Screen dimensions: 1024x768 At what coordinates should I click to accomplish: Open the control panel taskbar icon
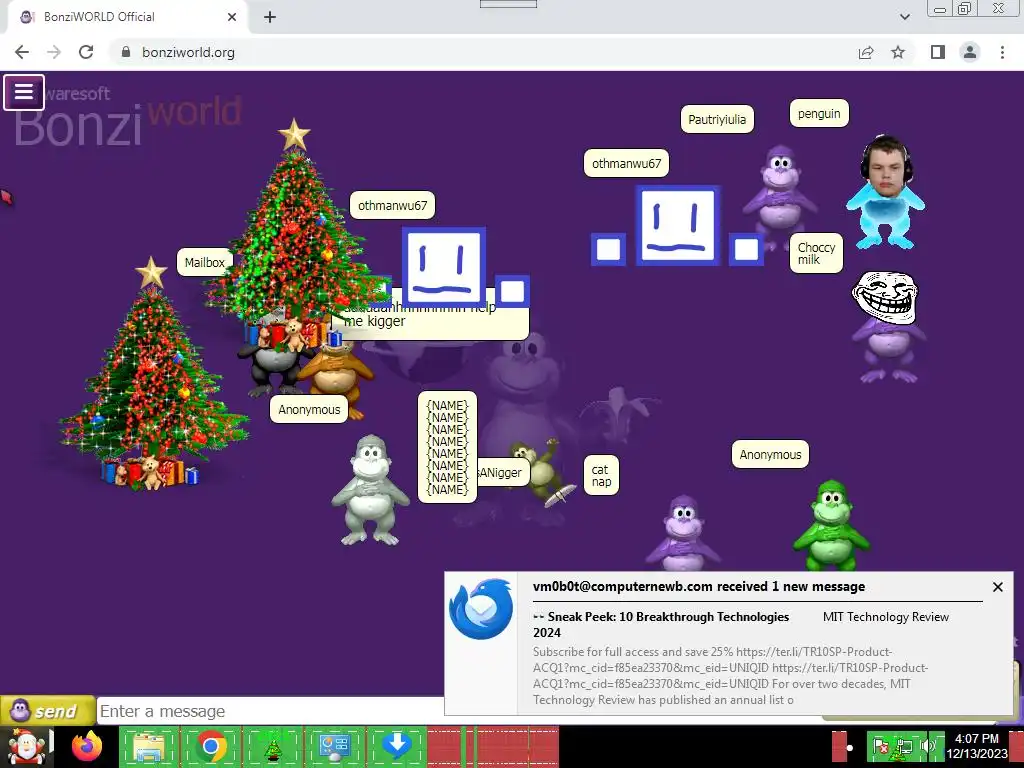tap(334, 747)
